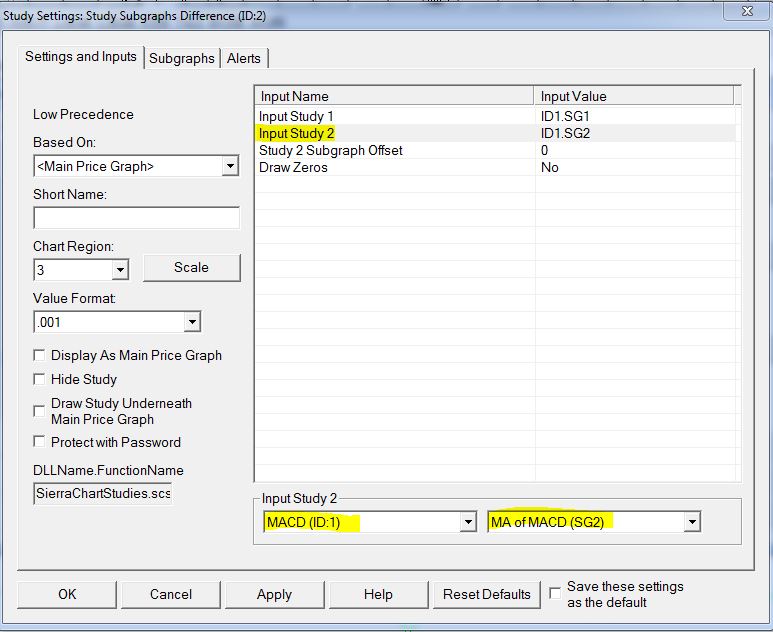Select the Draw Zeros row
The height and width of the screenshot is (632, 773).
[x=495, y=168]
